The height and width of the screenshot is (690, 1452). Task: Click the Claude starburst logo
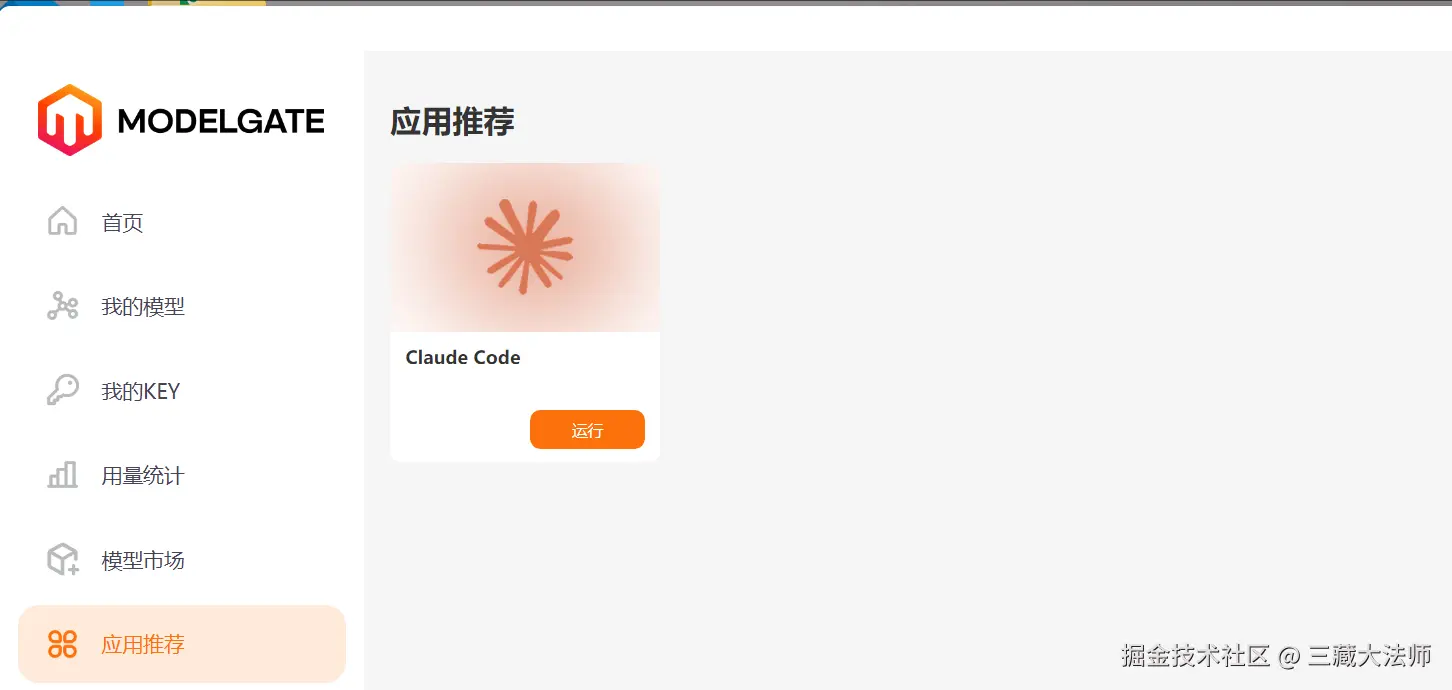click(525, 246)
